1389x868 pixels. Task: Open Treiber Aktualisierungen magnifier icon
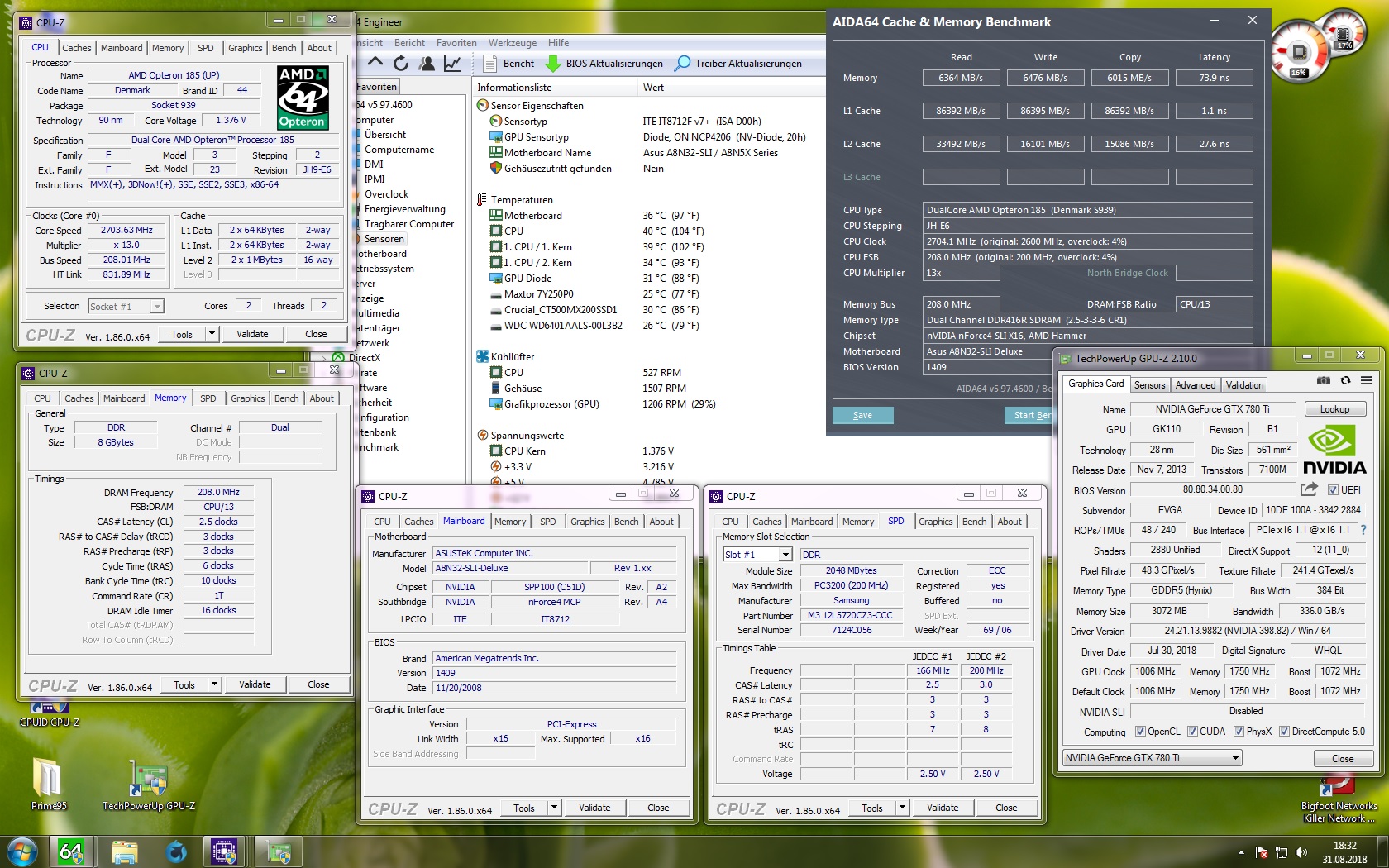point(682,64)
